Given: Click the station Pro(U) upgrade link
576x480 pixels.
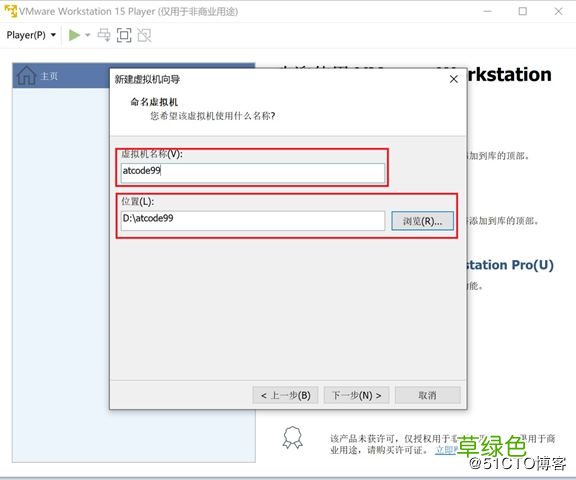Looking at the screenshot, I should pyautogui.click(x=510, y=265).
